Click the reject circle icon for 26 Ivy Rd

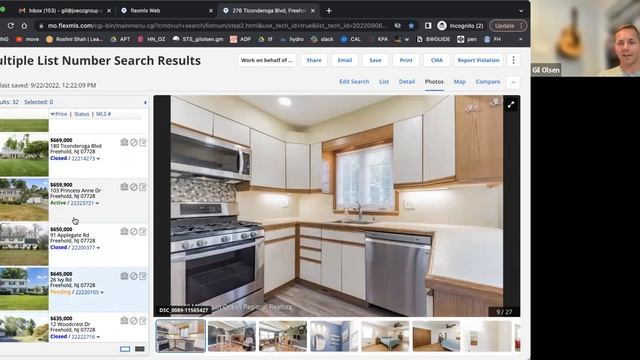tap(133, 276)
